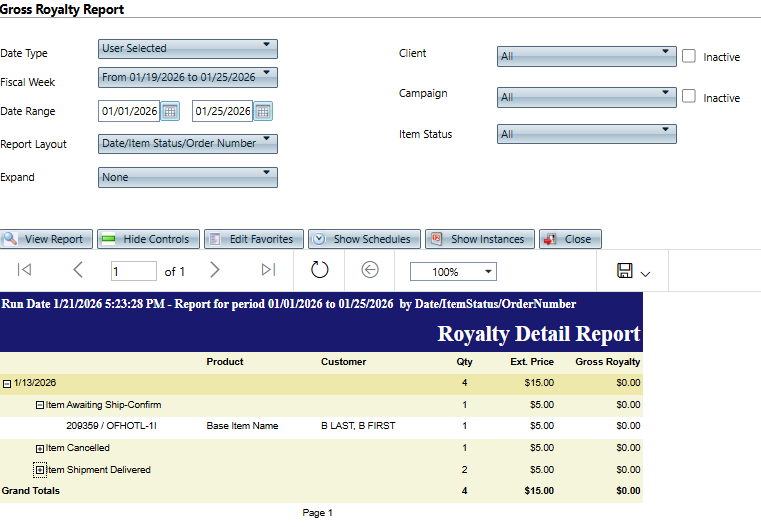Expand the Item Cancelled row
This screenshot has height=527, width=761.
pyautogui.click(x=40, y=448)
